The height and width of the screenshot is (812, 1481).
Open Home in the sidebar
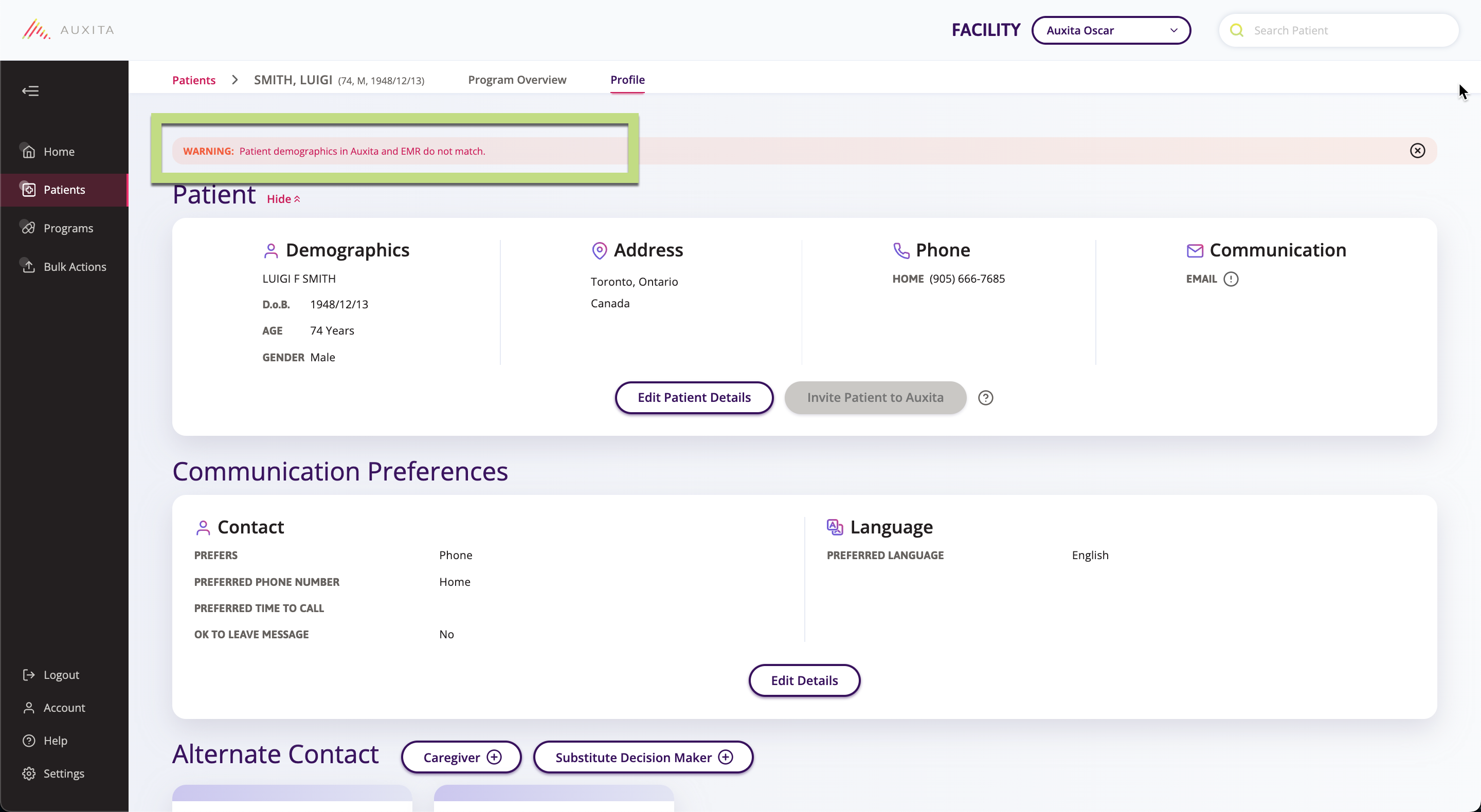[64, 152]
